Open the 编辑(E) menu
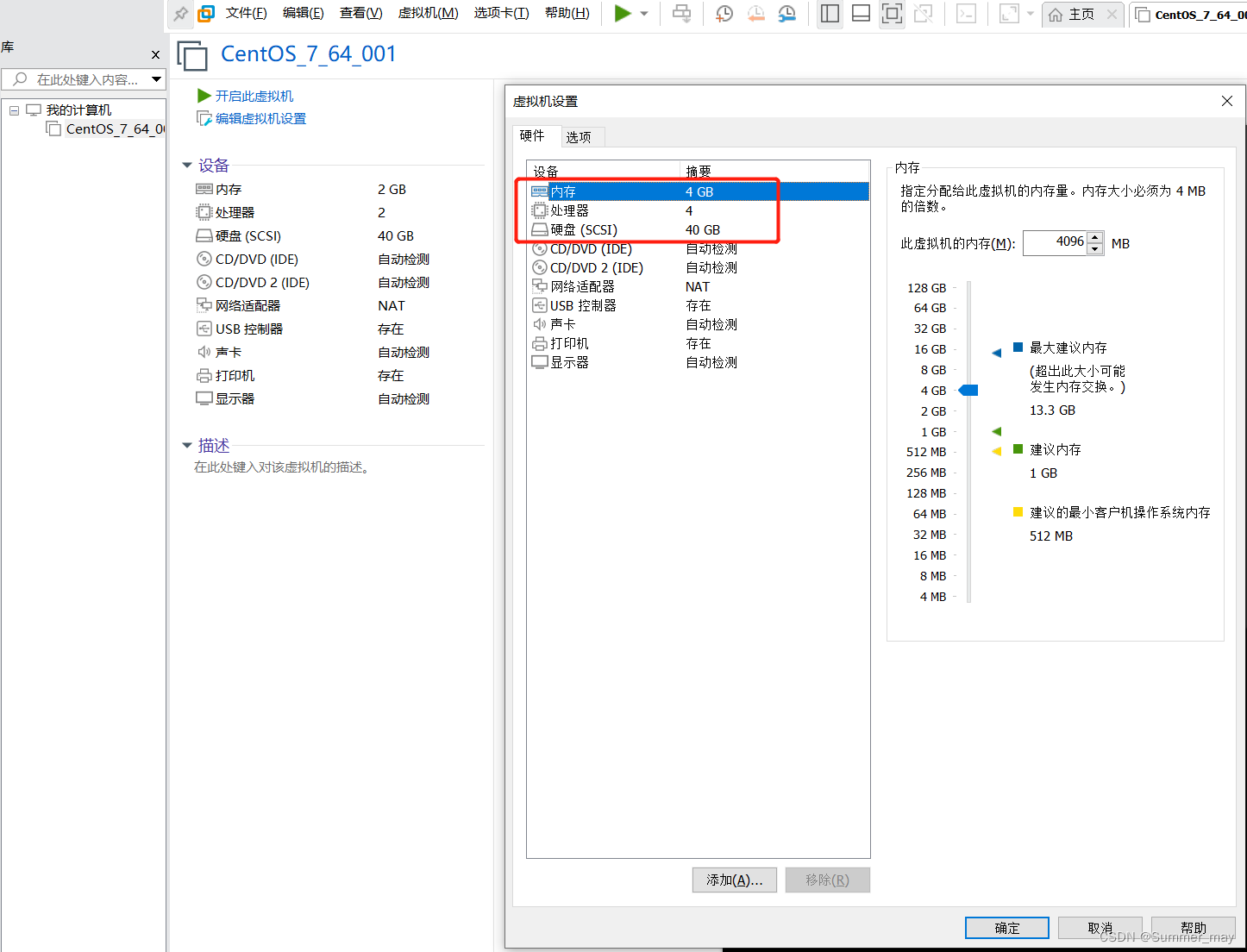 tap(304, 13)
